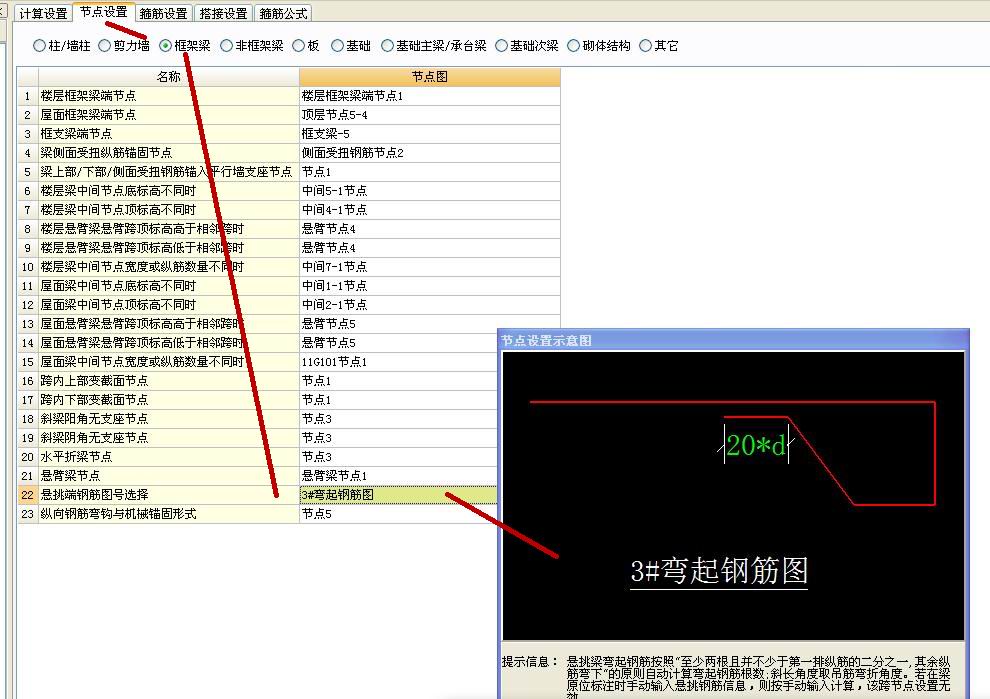Select row 水平折梁节点
The image size is (990, 699).
(x=169, y=457)
